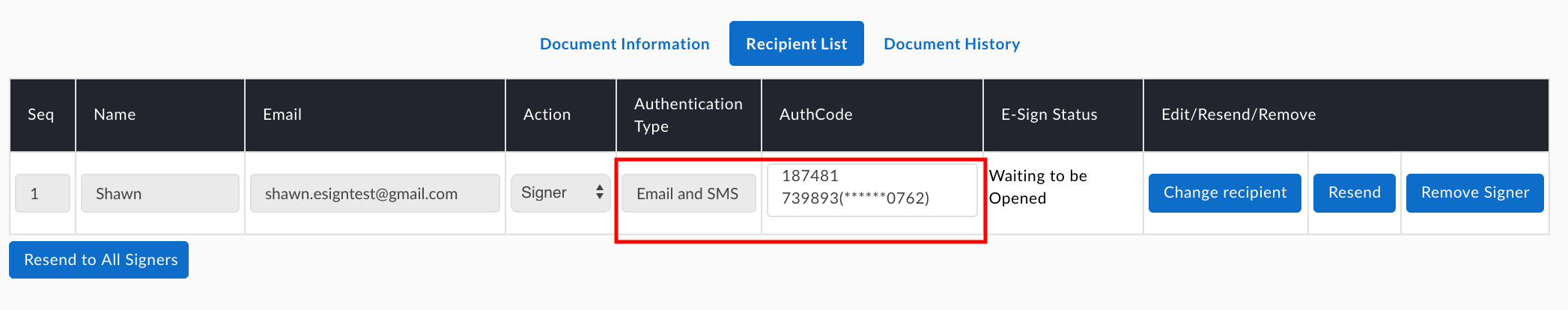Select the Seq field containing 1
The width and height of the screenshot is (1568, 310).
[43, 193]
